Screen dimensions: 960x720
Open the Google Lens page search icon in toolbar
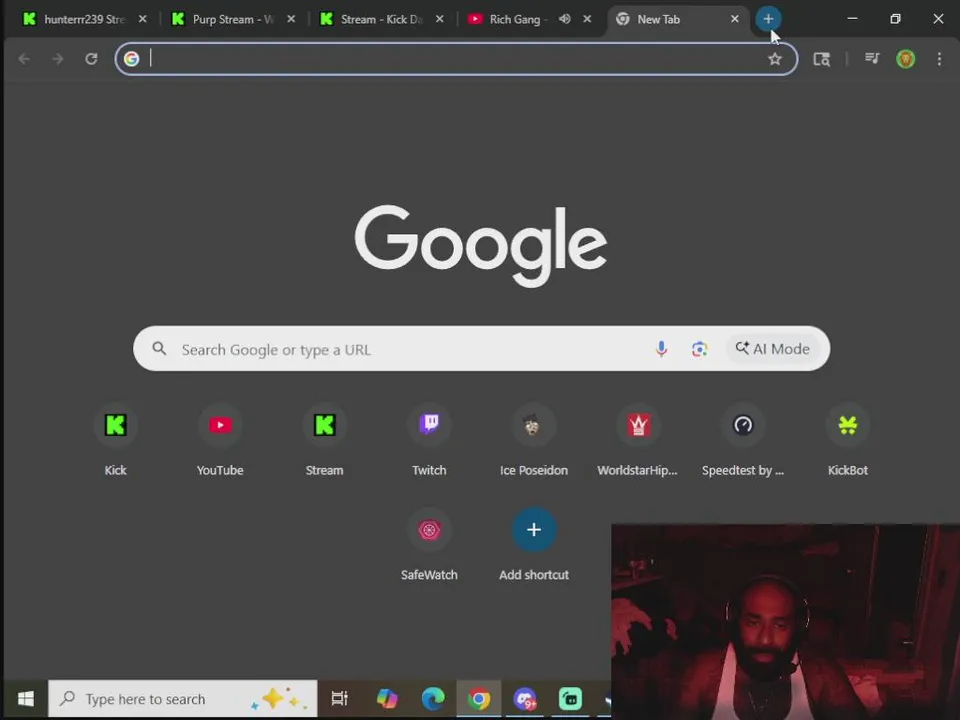coord(821,59)
